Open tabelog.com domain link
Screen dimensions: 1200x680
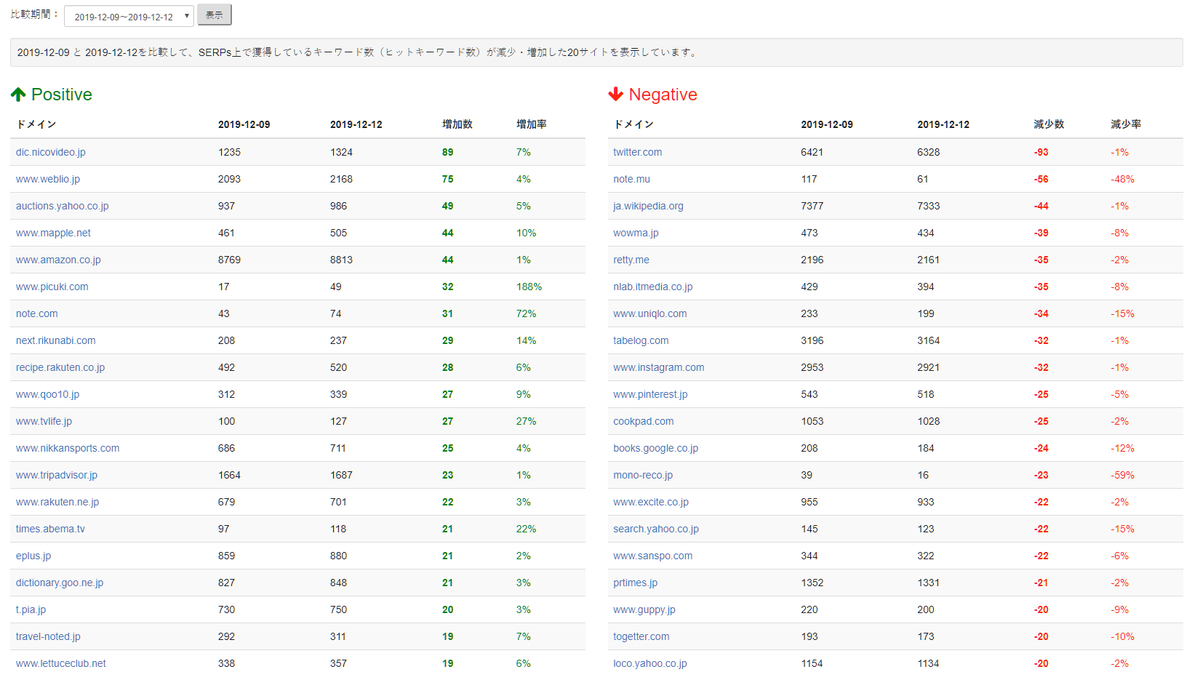(x=641, y=341)
